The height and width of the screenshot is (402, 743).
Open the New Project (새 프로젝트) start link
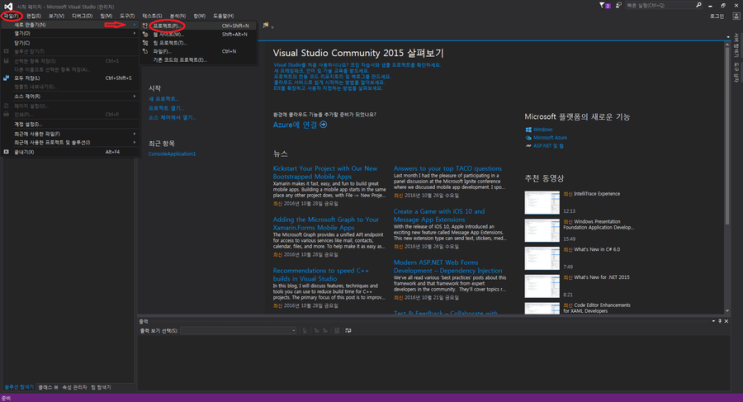163,99
